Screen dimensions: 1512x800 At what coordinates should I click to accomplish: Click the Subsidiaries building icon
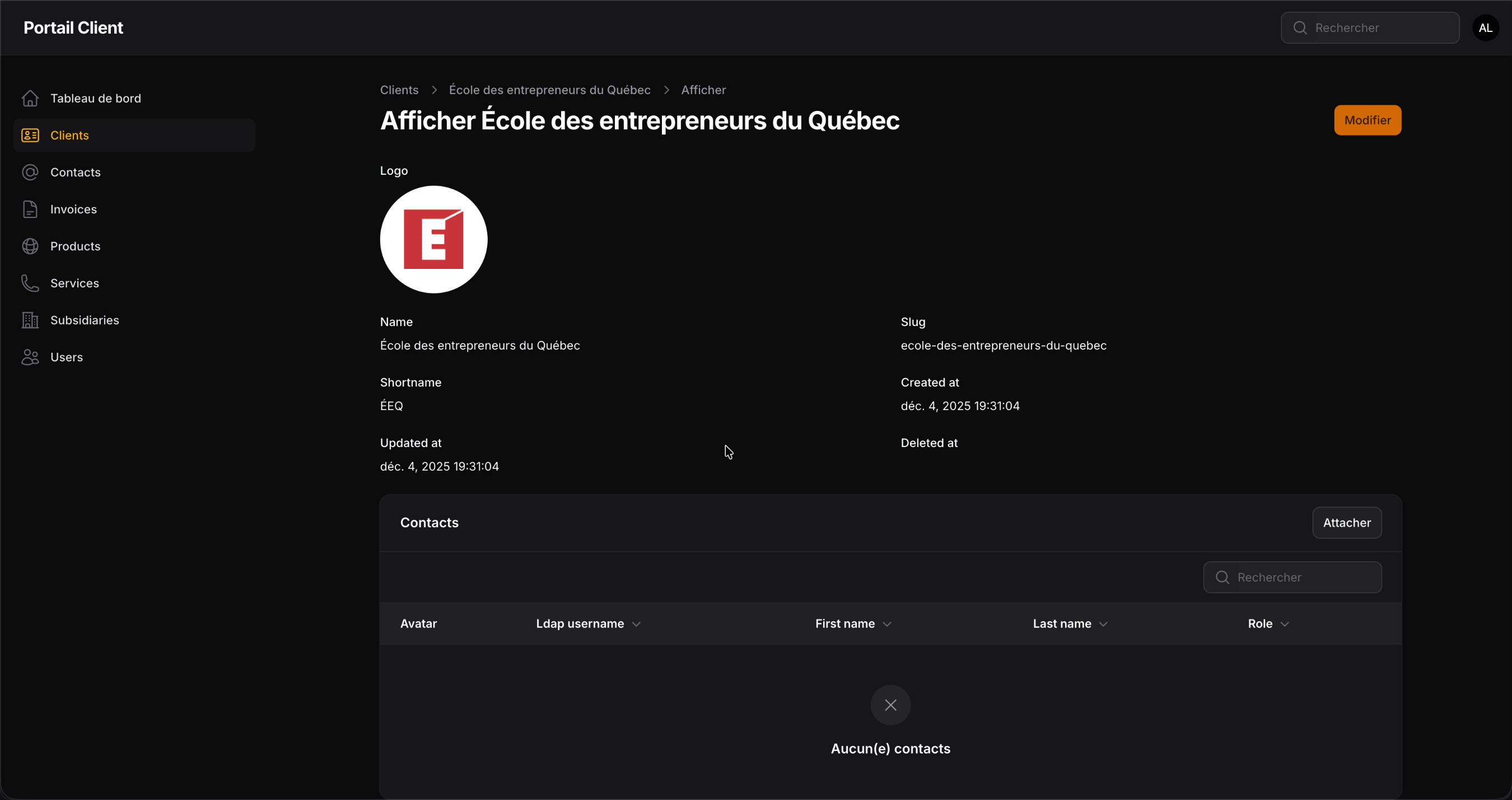[30, 320]
